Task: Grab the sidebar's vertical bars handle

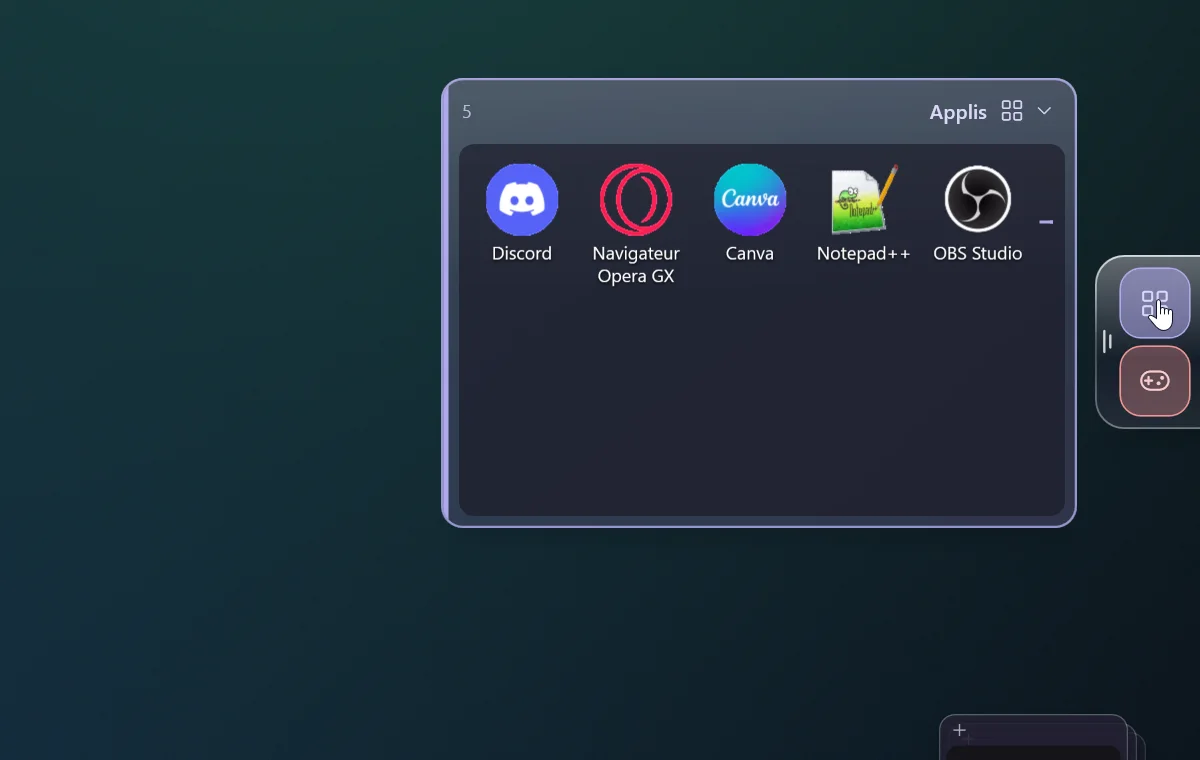Action: 1107,342
